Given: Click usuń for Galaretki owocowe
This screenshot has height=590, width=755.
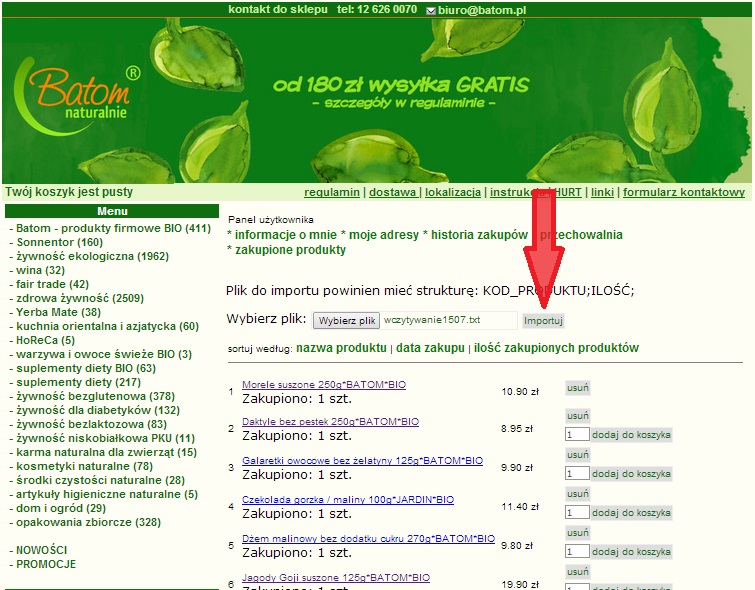Looking at the screenshot, I should tap(577, 455).
